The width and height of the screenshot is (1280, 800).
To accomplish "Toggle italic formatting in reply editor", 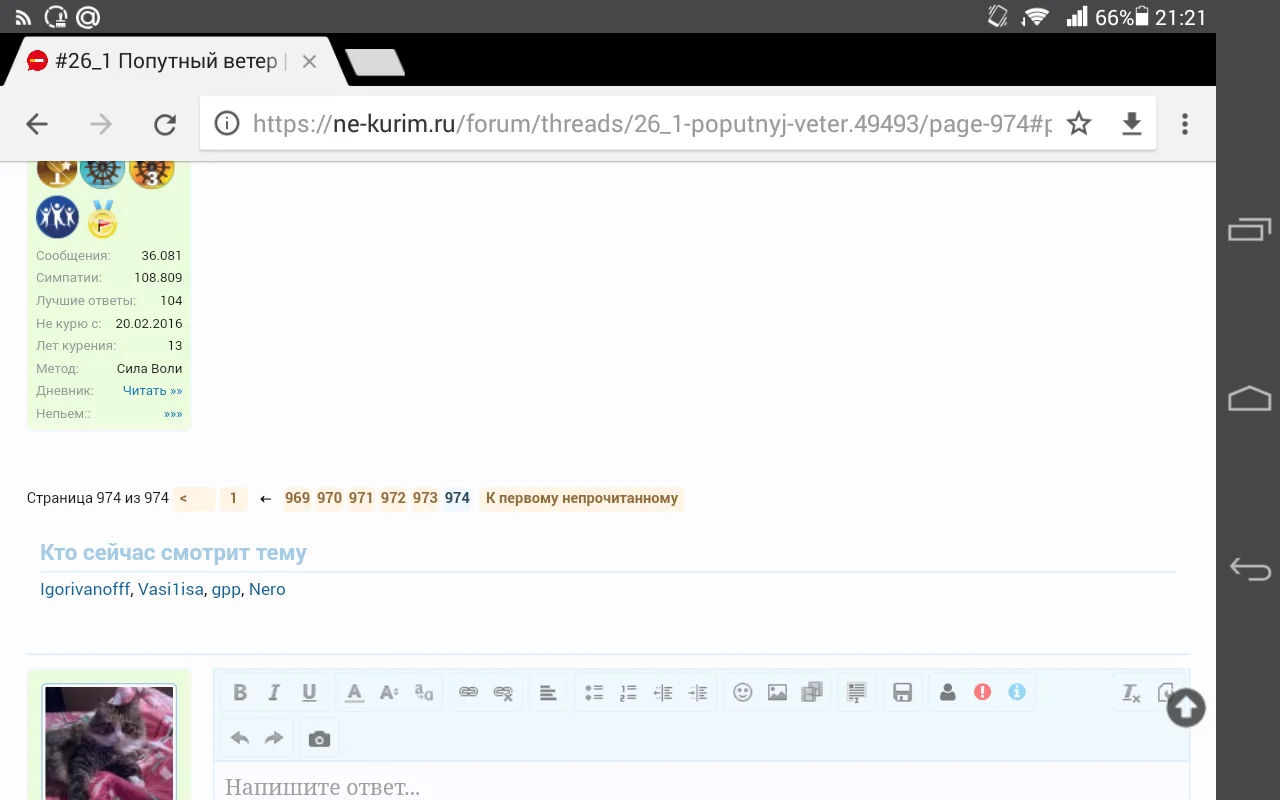I will (x=274, y=692).
